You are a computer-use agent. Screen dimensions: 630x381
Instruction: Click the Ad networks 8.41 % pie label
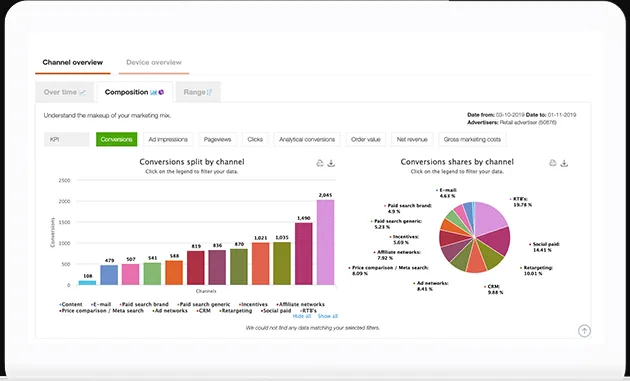pyautogui.click(x=430, y=286)
